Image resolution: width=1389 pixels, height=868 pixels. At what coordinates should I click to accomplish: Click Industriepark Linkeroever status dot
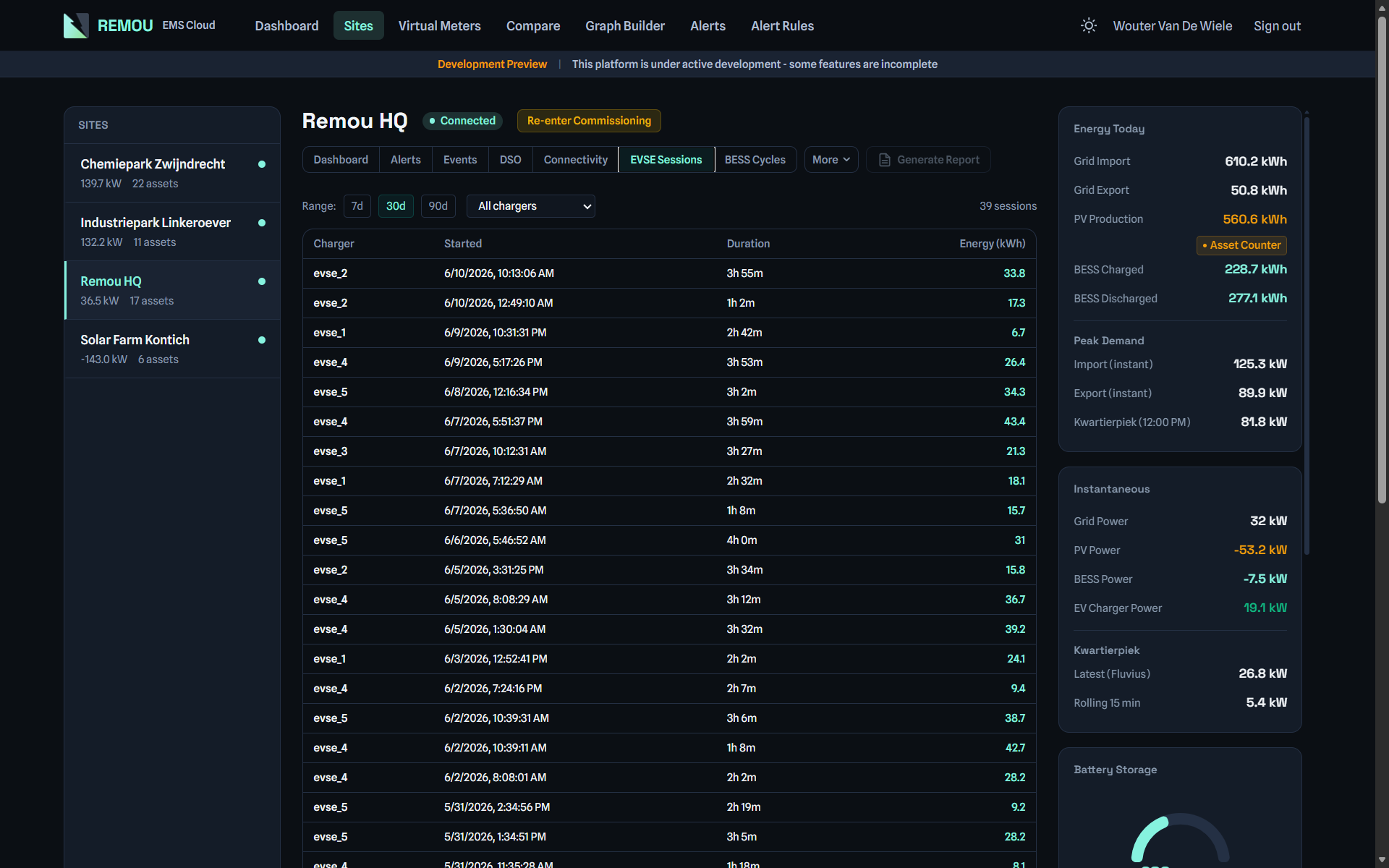point(262,223)
